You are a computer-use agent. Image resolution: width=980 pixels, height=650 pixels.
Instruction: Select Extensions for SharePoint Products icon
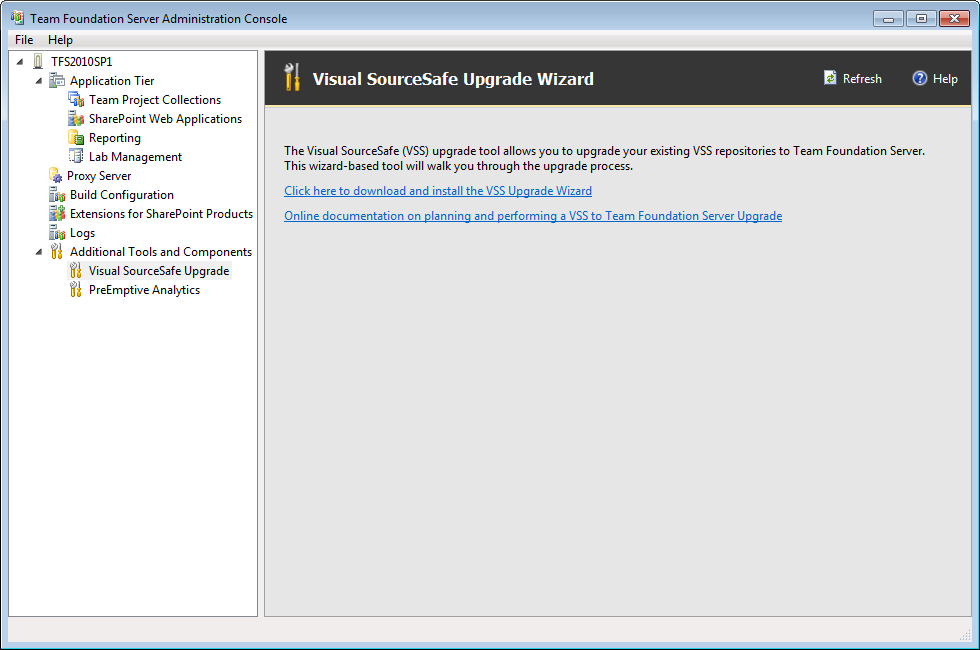(55, 213)
